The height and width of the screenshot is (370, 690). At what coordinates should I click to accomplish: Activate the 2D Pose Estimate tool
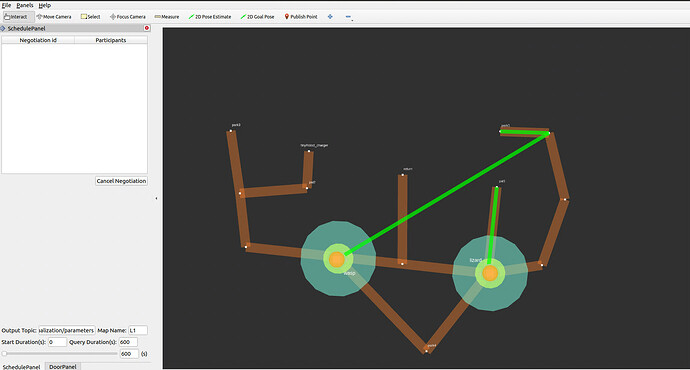(x=210, y=17)
